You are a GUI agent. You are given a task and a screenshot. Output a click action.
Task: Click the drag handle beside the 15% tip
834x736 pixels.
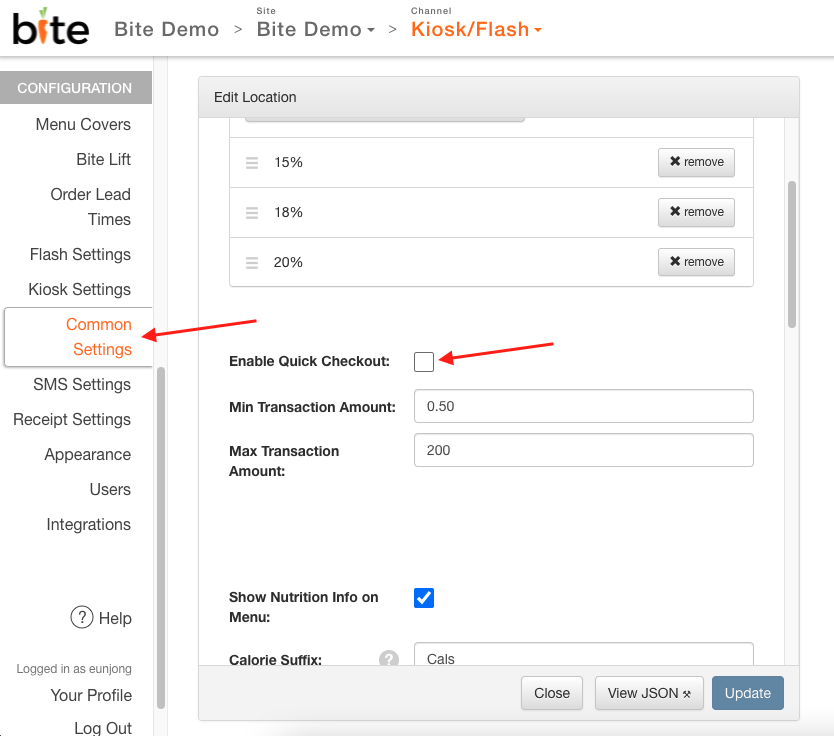pyautogui.click(x=251, y=162)
